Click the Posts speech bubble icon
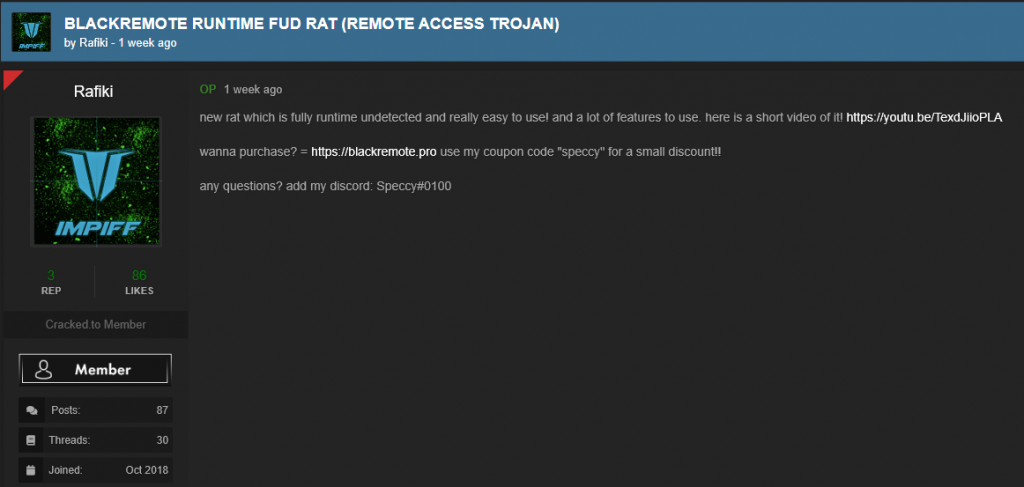 31,411
